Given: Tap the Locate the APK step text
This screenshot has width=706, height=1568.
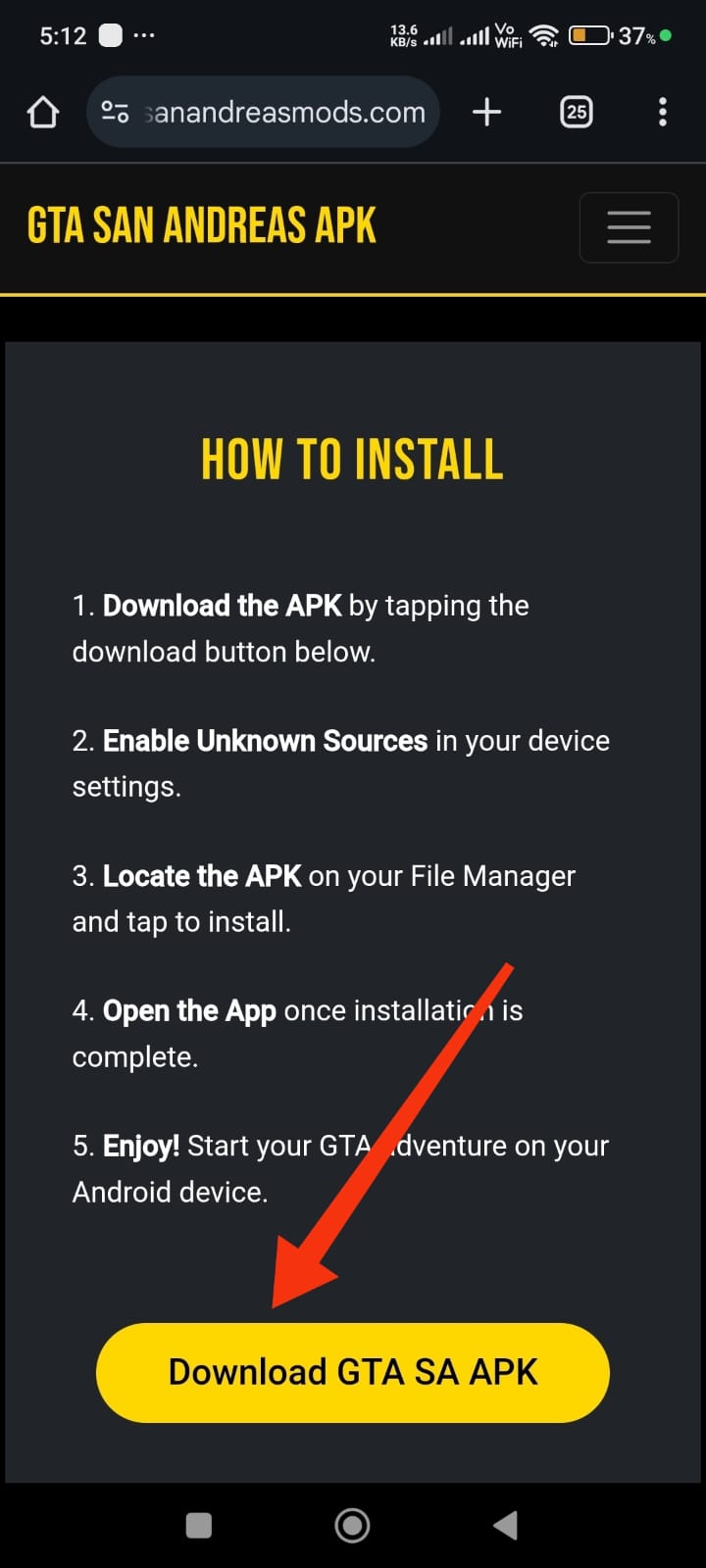Looking at the screenshot, I should (x=201, y=876).
